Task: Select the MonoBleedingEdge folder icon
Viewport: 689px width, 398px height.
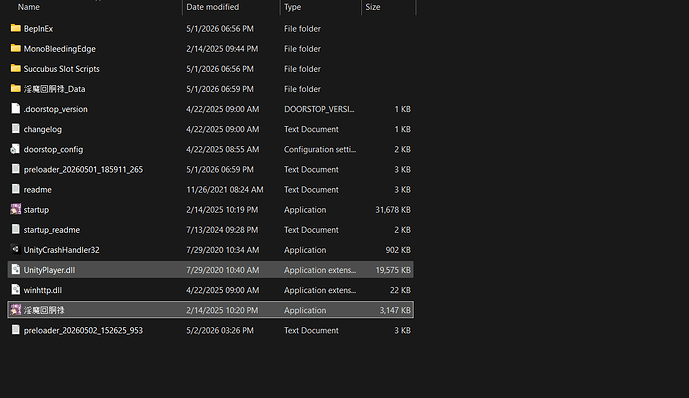Action: (x=15, y=48)
